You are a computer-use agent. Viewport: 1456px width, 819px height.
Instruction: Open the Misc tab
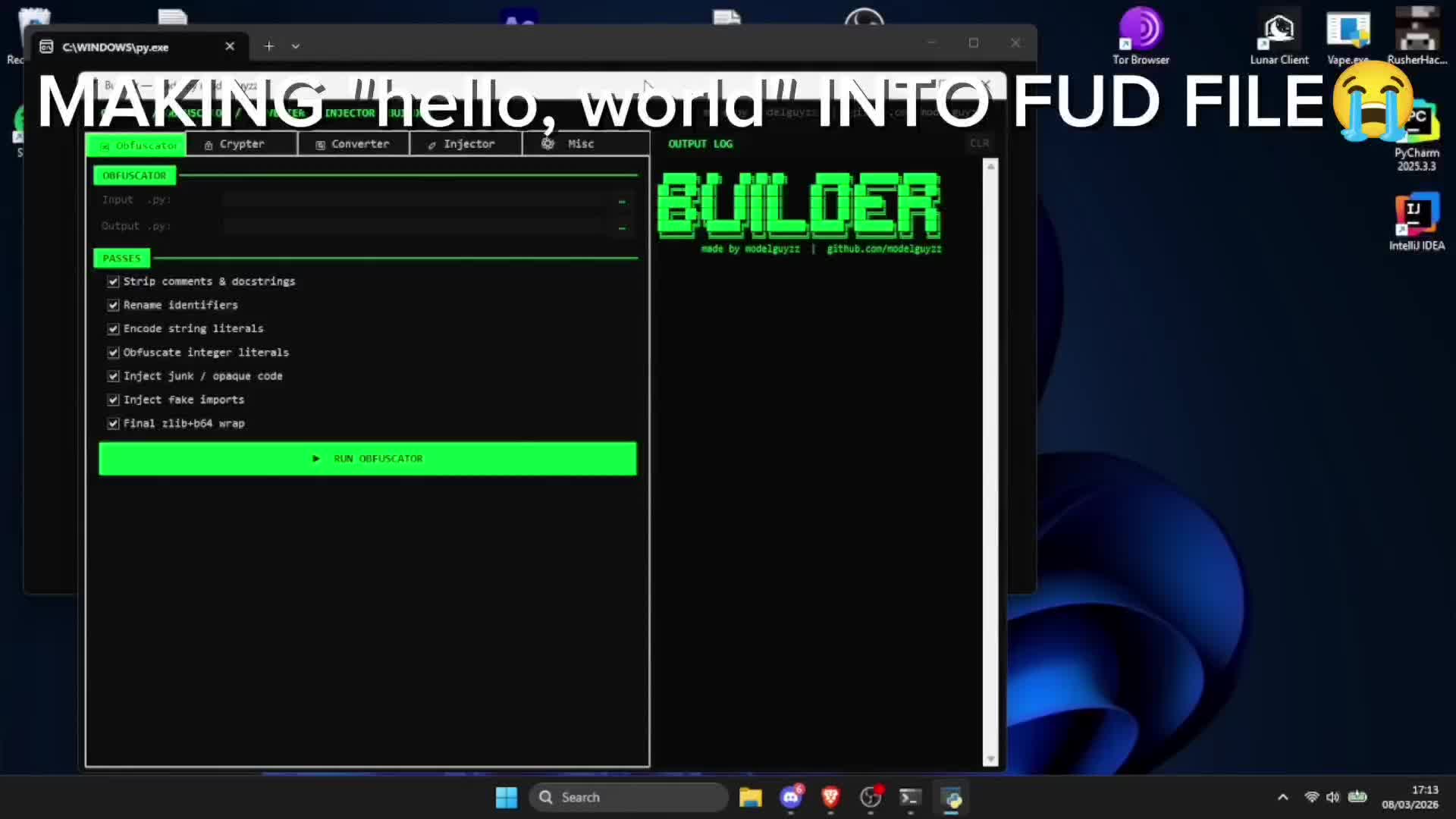[585, 144]
